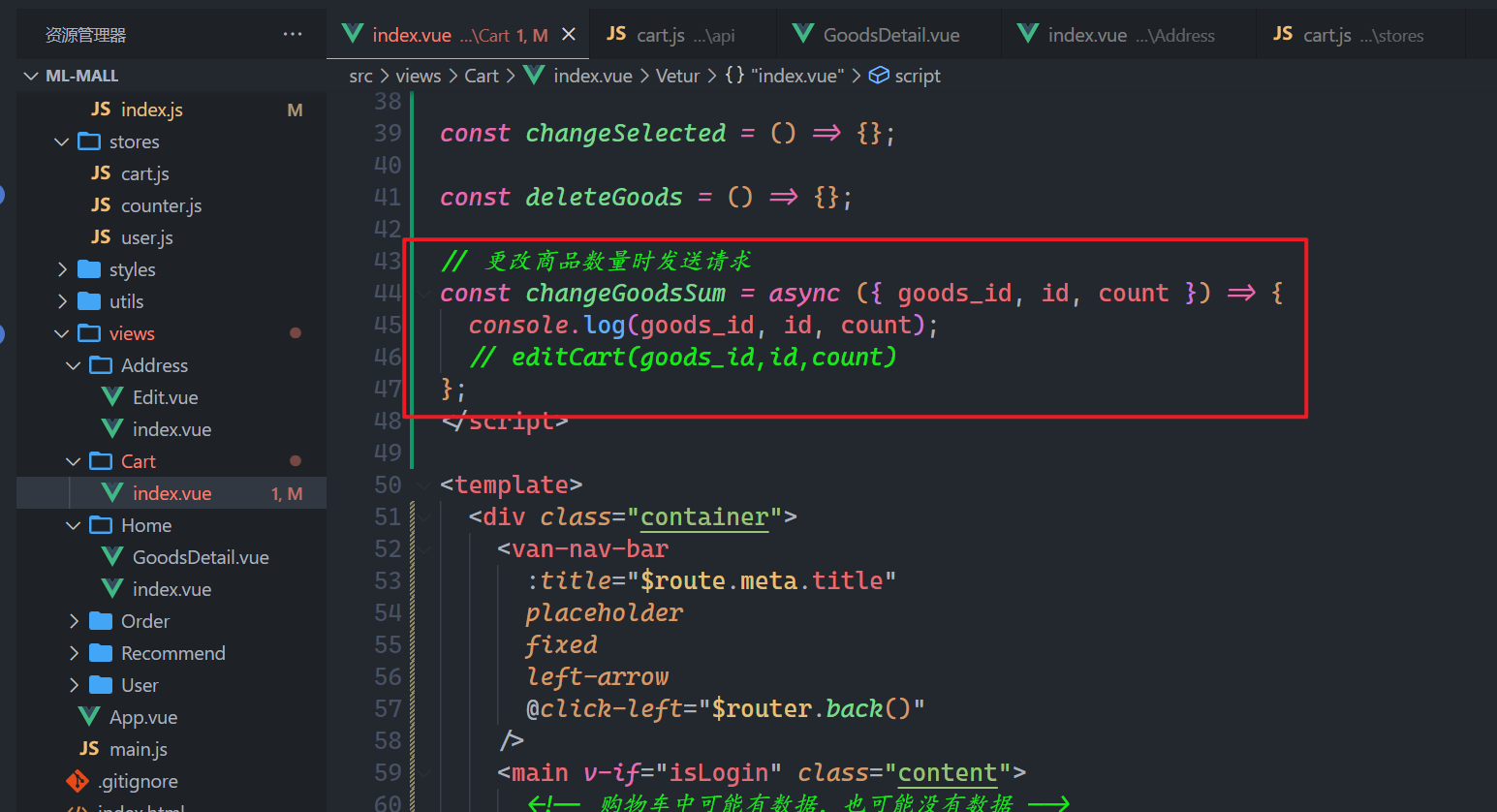Open explorer more actions ellipsis menu
Image resolution: width=1497 pixels, height=812 pixels.
click(293, 35)
